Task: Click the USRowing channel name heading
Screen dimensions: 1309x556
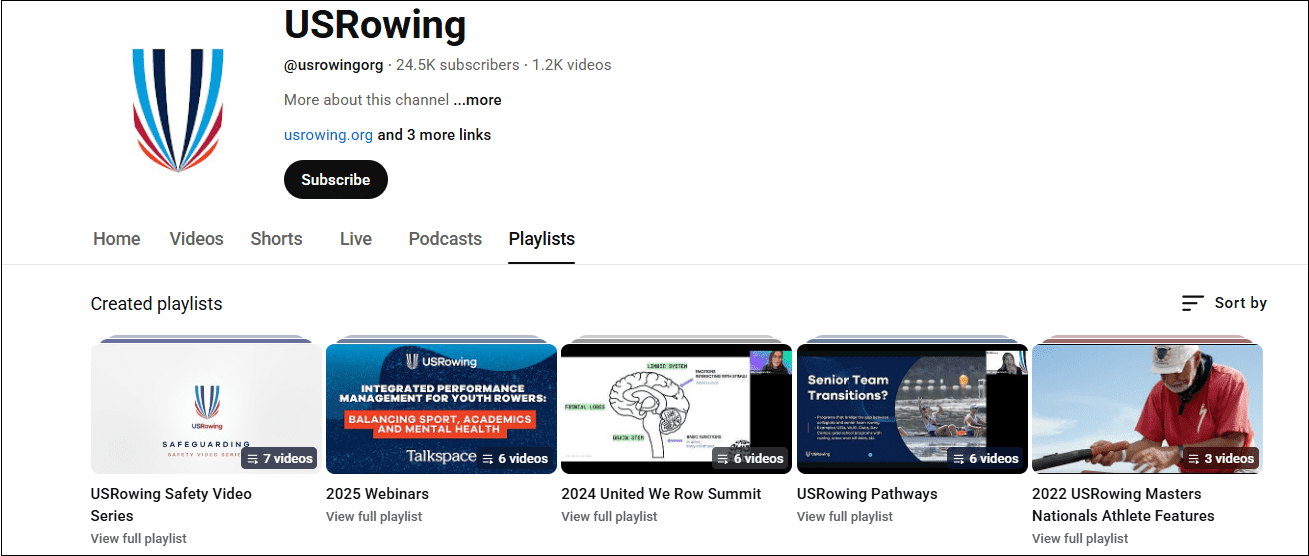Action: (375, 24)
